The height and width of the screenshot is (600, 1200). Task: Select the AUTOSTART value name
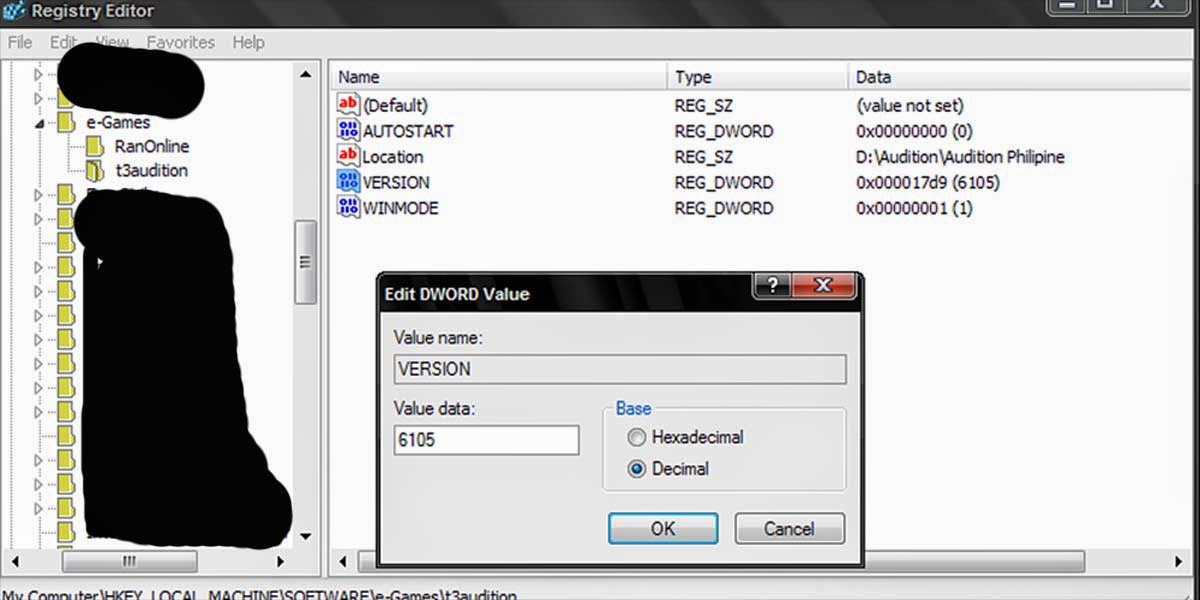(x=408, y=131)
